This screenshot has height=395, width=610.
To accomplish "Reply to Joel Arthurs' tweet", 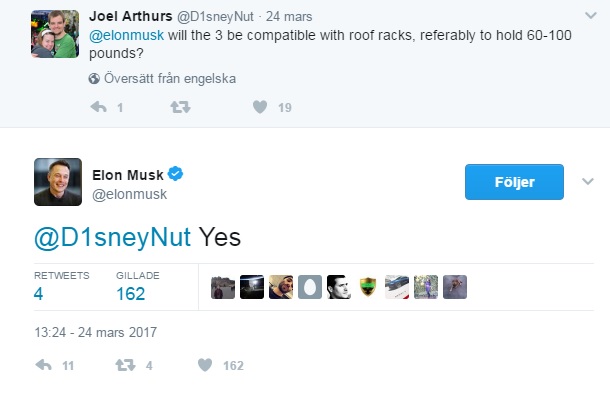I will tap(98, 107).
